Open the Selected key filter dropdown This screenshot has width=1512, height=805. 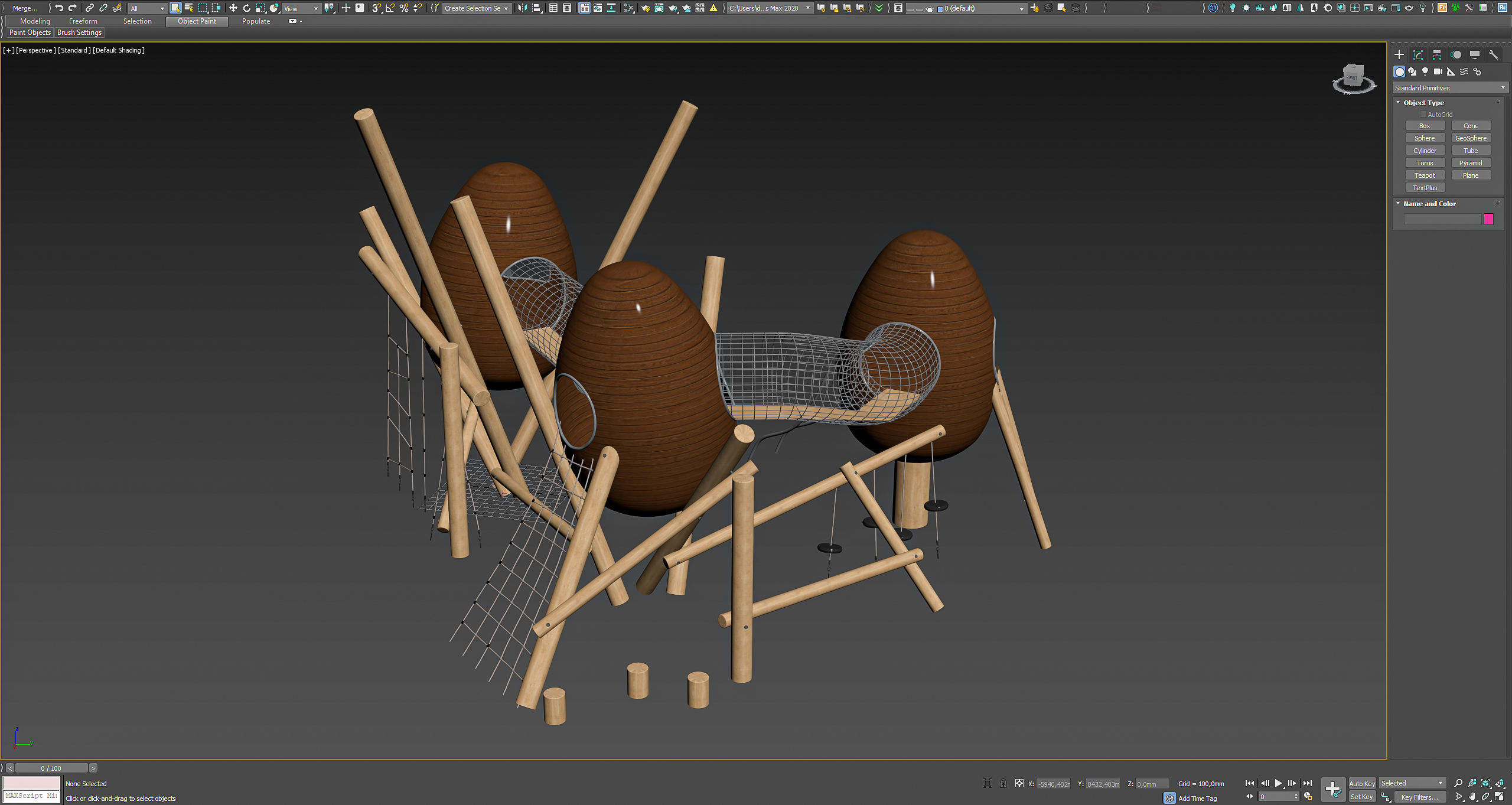(1412, 784)
